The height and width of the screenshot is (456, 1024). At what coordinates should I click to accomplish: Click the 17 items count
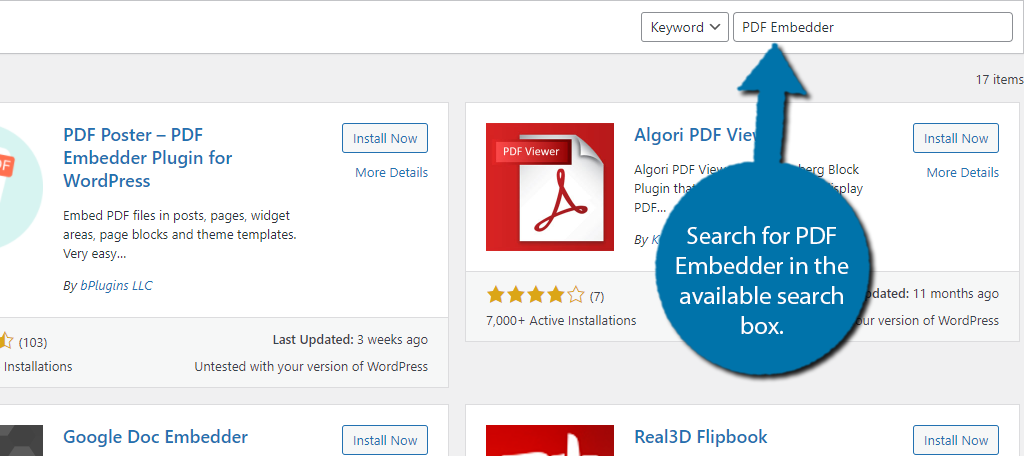999,80
